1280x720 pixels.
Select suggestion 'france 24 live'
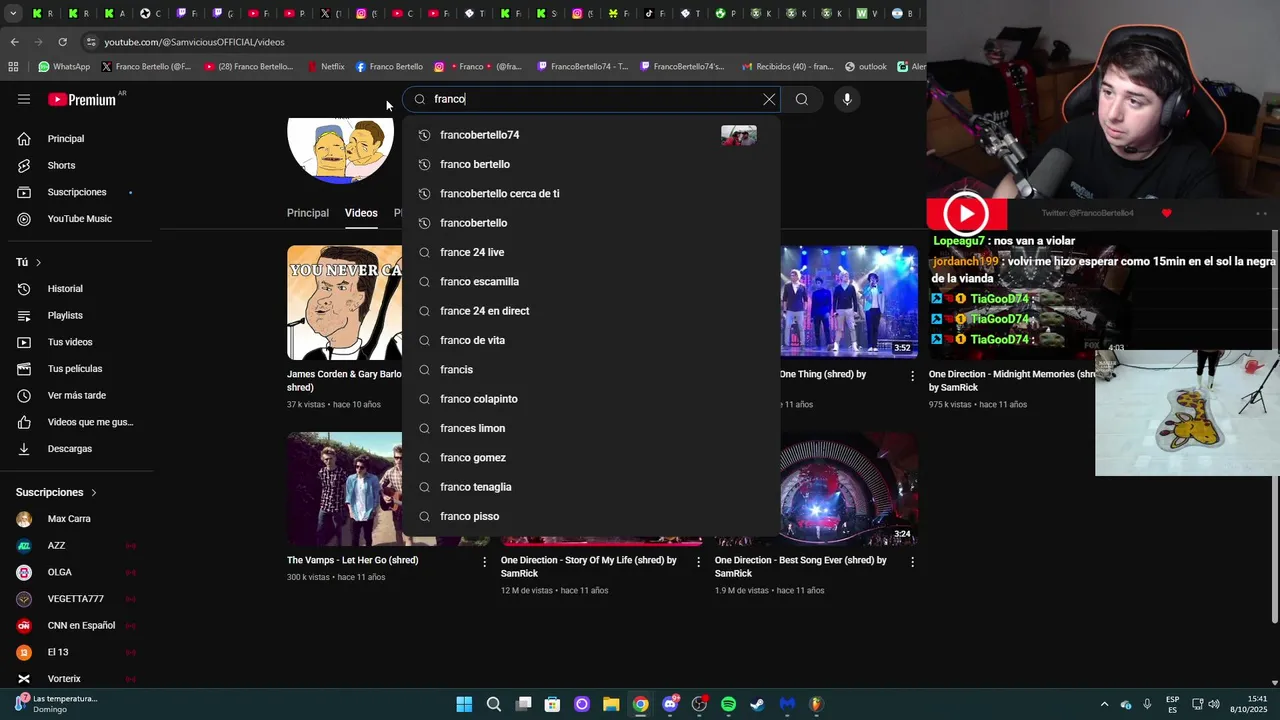click(591, 252)
